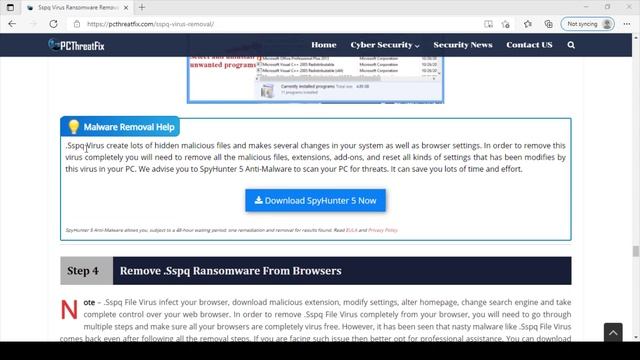Viewport: 640px width, 360px height.
Task: Open the tab actions menu icon
Action: coord(10,7)
